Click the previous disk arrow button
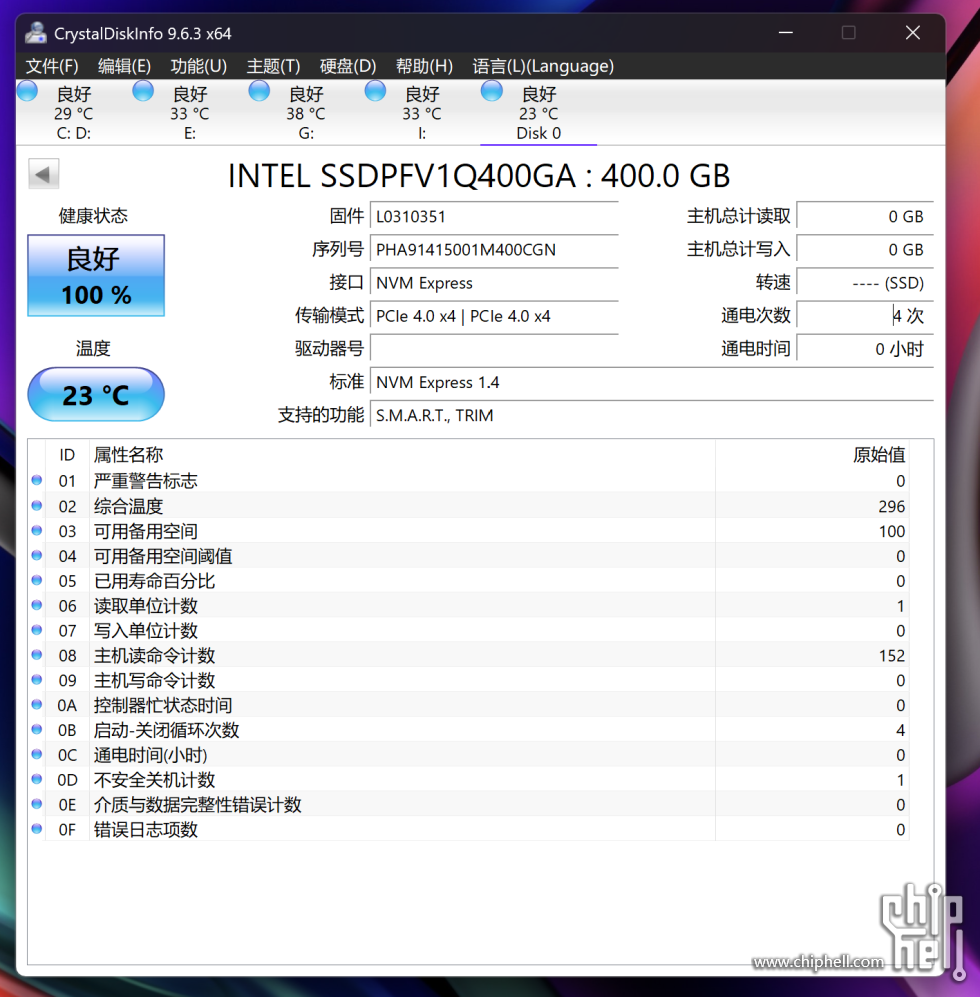The image size is (980, 997). [44, 174]
